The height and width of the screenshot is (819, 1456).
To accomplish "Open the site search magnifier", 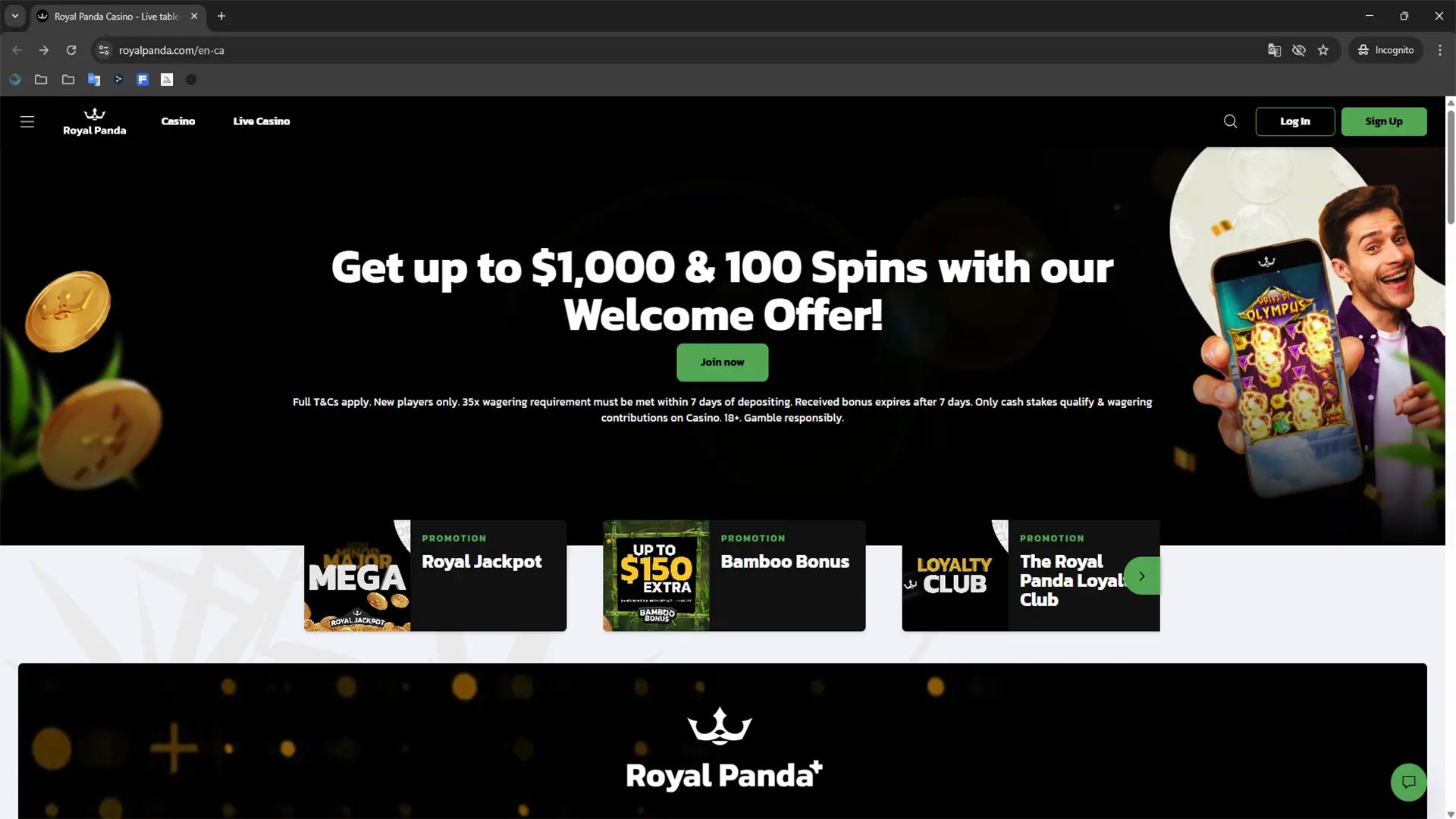I will tap(1230, 121).
